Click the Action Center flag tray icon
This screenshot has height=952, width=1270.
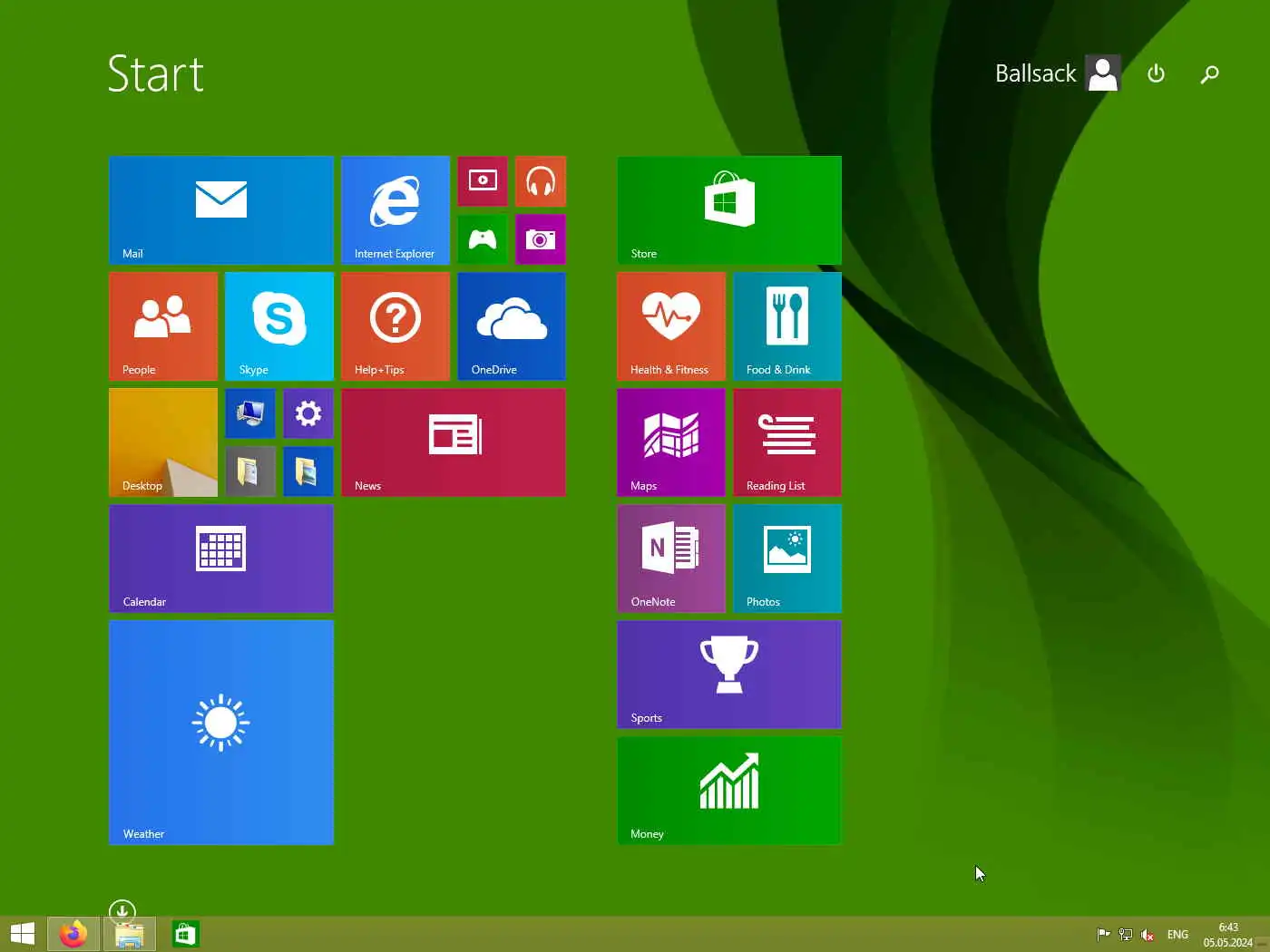tap(1103, 934)
